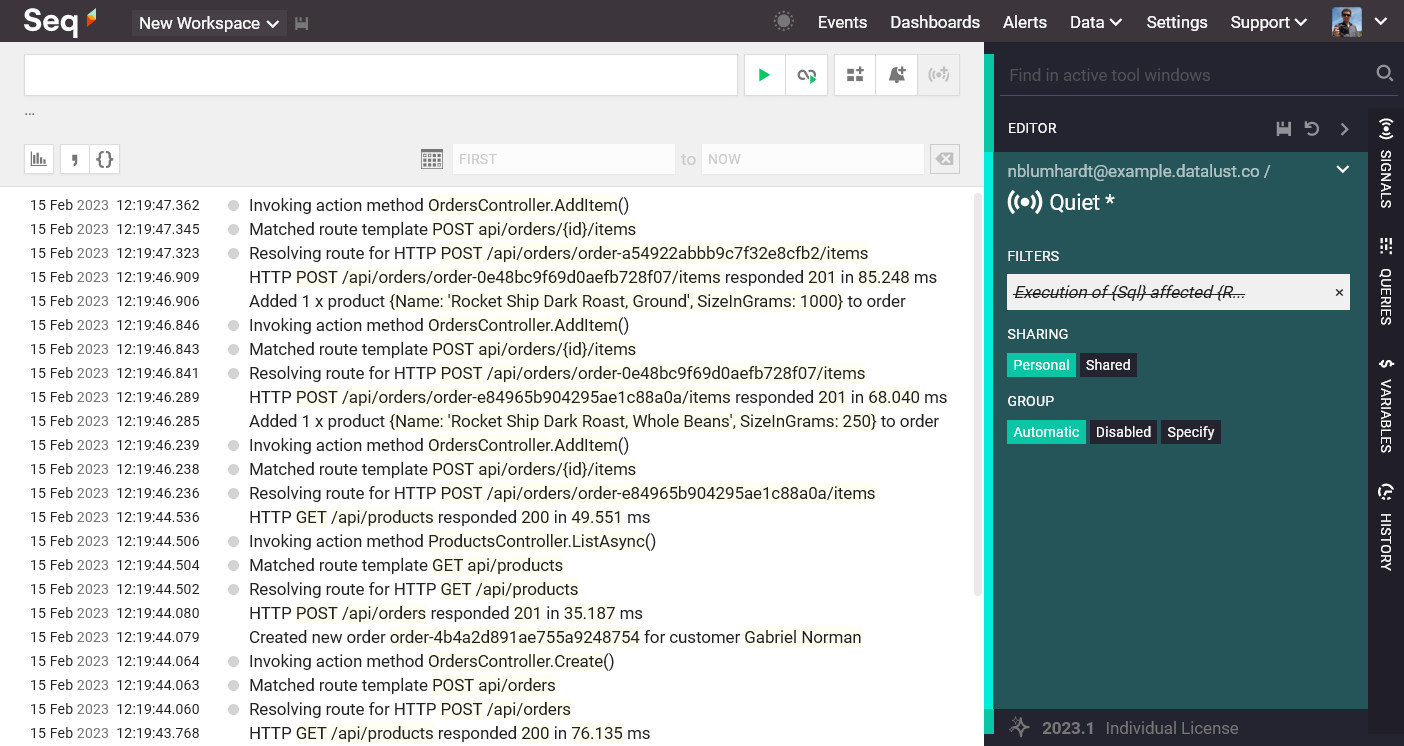Focus the main query input box
1404x746 pixels.
point(381,75)
